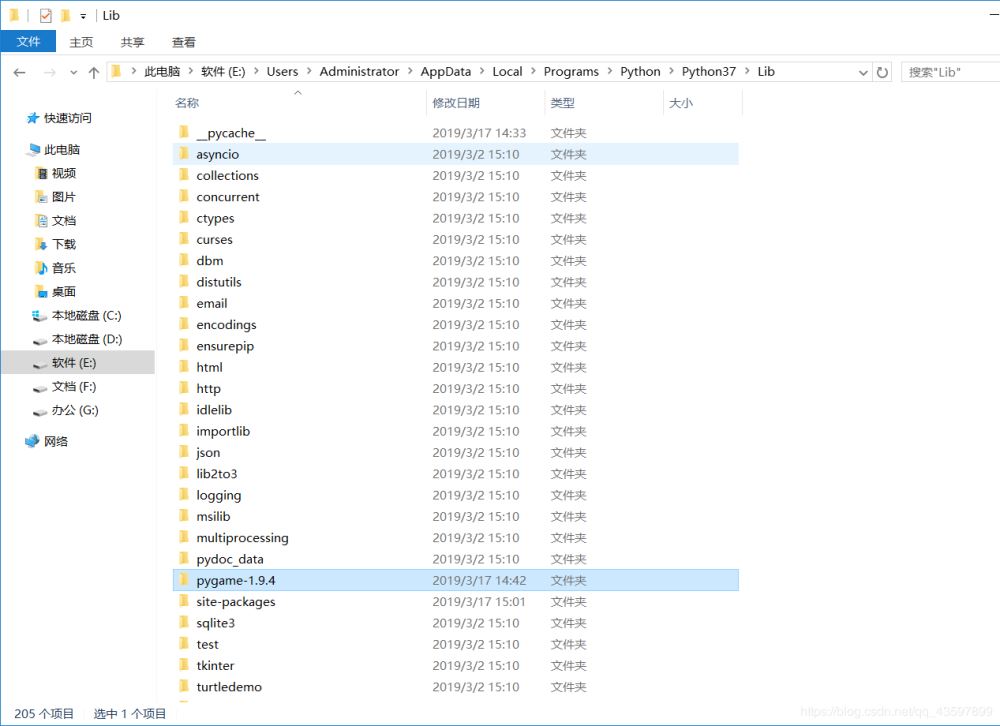Click the pydoc_data folder name
Screen dimensions: 1000x726
coord(230,559)
